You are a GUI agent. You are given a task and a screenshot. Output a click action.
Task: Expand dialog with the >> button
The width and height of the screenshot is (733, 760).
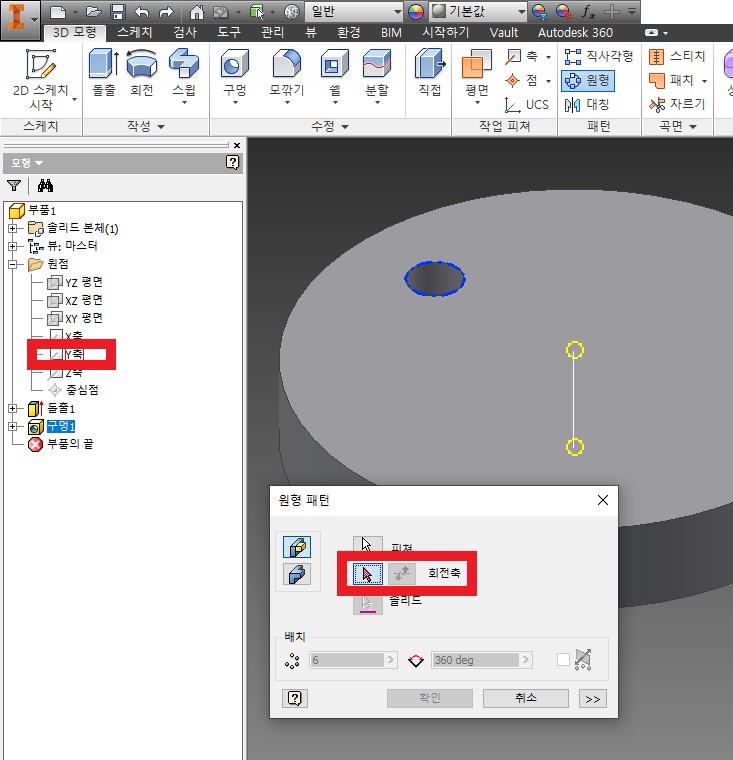click(x=592, y=698)
